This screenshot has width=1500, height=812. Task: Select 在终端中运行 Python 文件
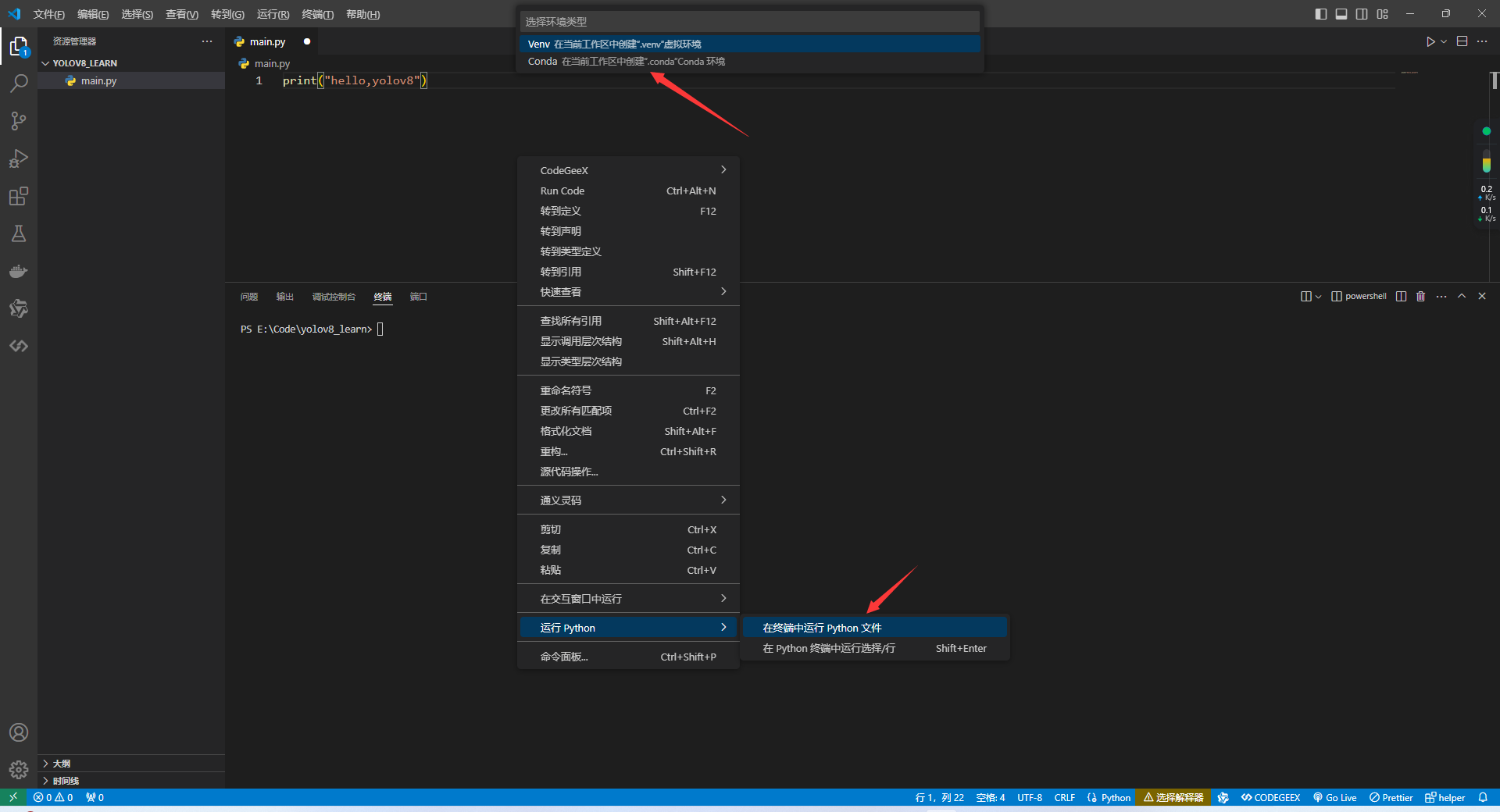(x=875, y=628)
